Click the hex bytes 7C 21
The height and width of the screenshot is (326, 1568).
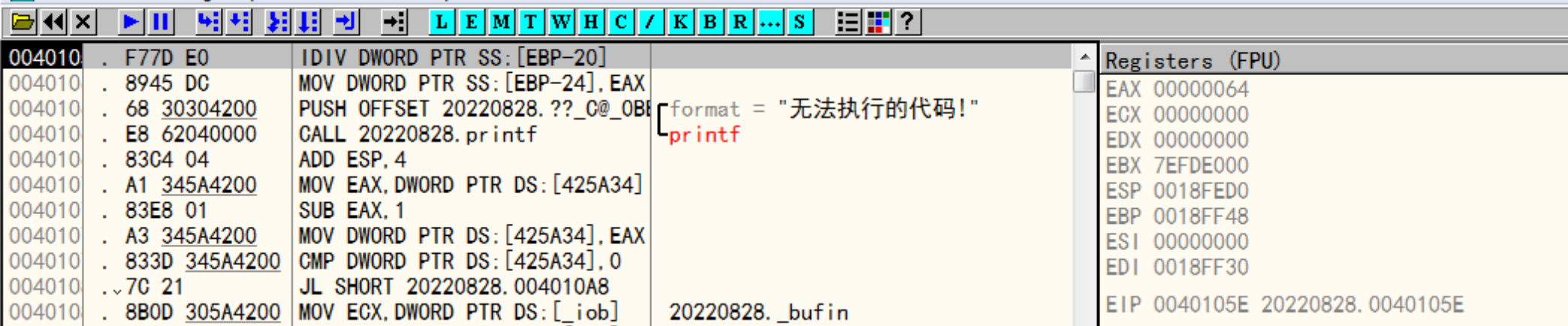click(155, 287)
